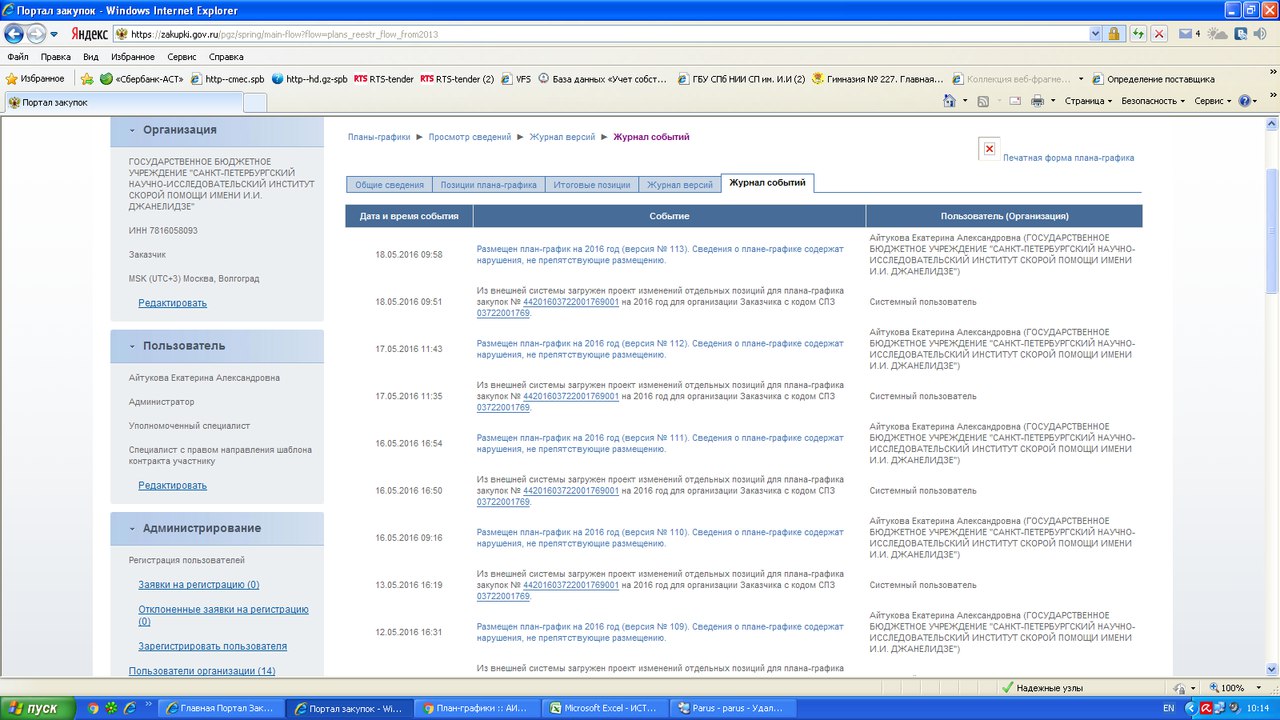Click the browser Back arrow button
Image resolution: width=1280 pixels, height=720 pixels.
point(14,34)
